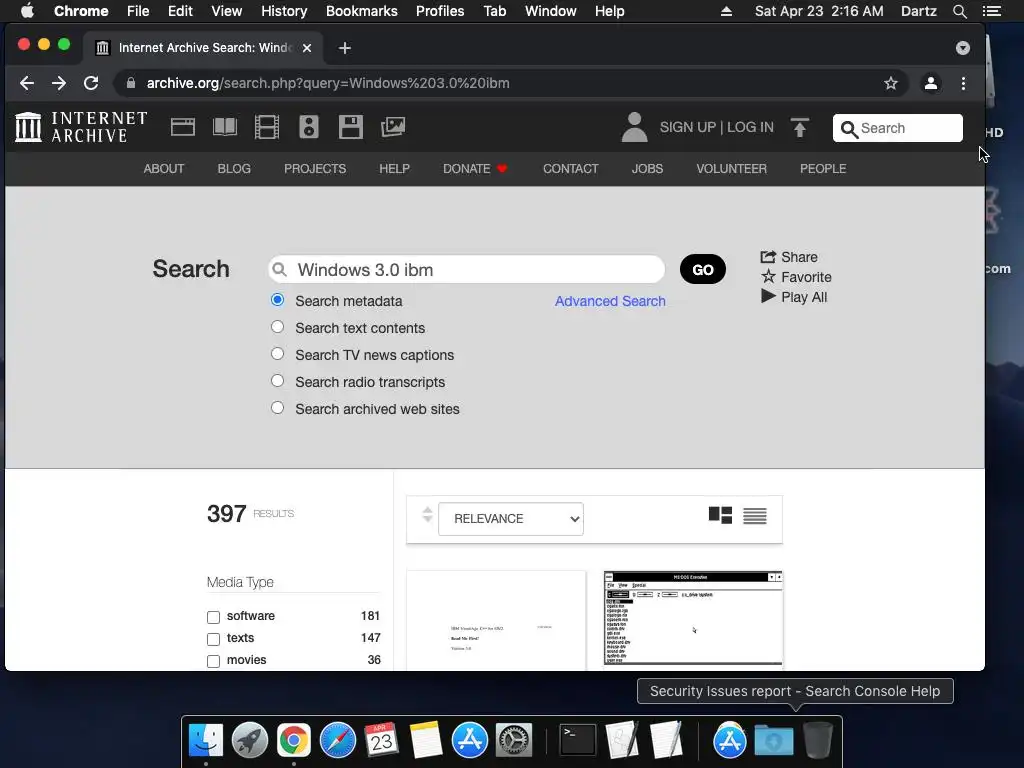1024x768 pixels.
Task: Toggle sort direction arrows
Action: (427, 515)
